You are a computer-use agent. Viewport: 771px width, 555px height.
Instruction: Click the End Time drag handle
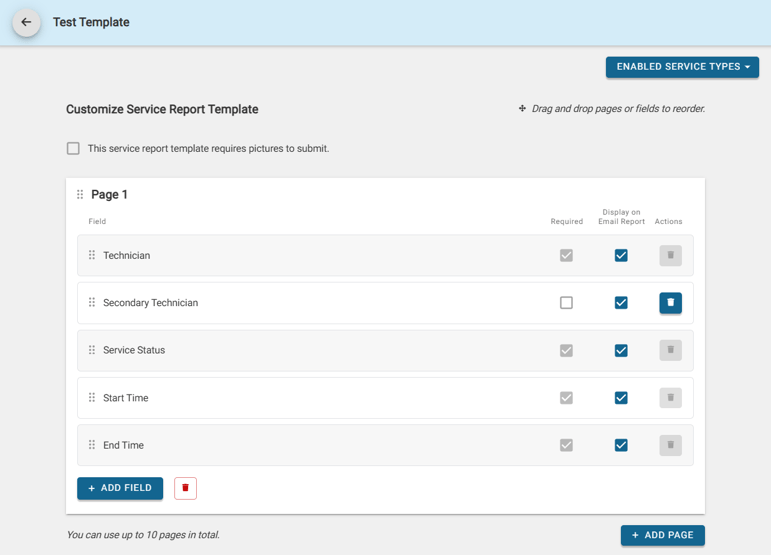point(92,445)
